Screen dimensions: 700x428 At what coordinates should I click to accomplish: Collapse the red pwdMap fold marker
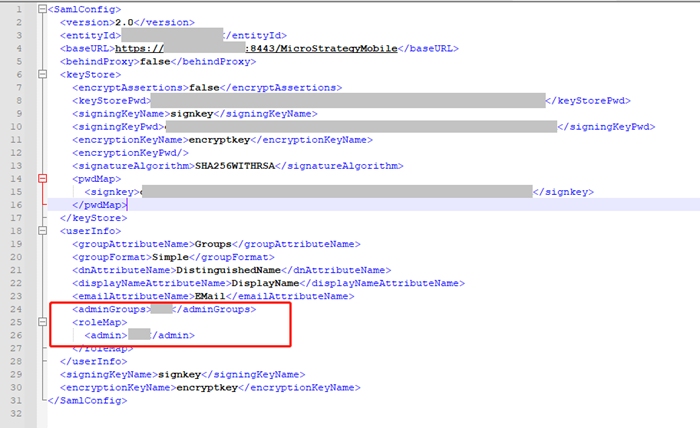pyautogui.click(x=41, y=178)
